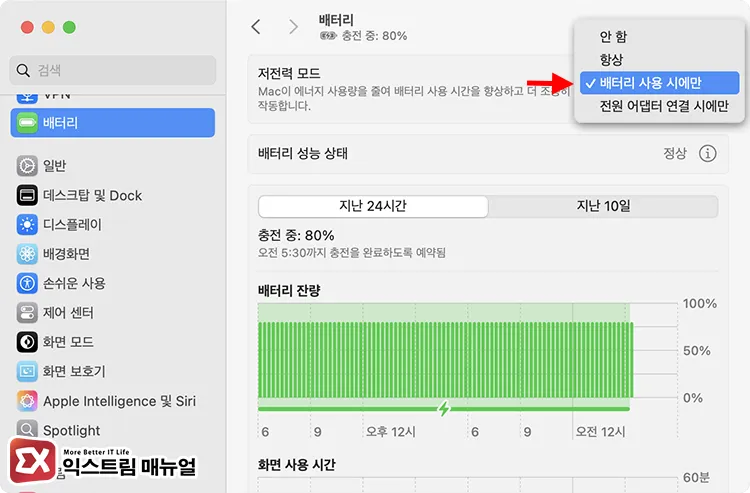The height and width of the screenshot is (493, 750).
Task: Click the info icon next to 정상
Action: 707,153
